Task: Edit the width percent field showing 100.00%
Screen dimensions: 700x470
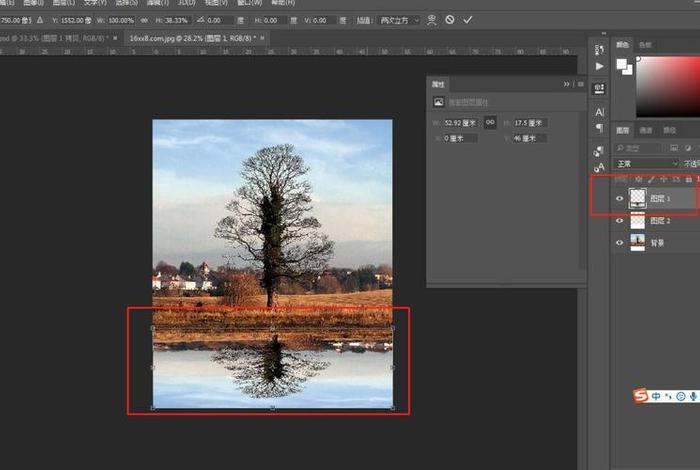Action: pyautogui.click(x=121, y=21)
